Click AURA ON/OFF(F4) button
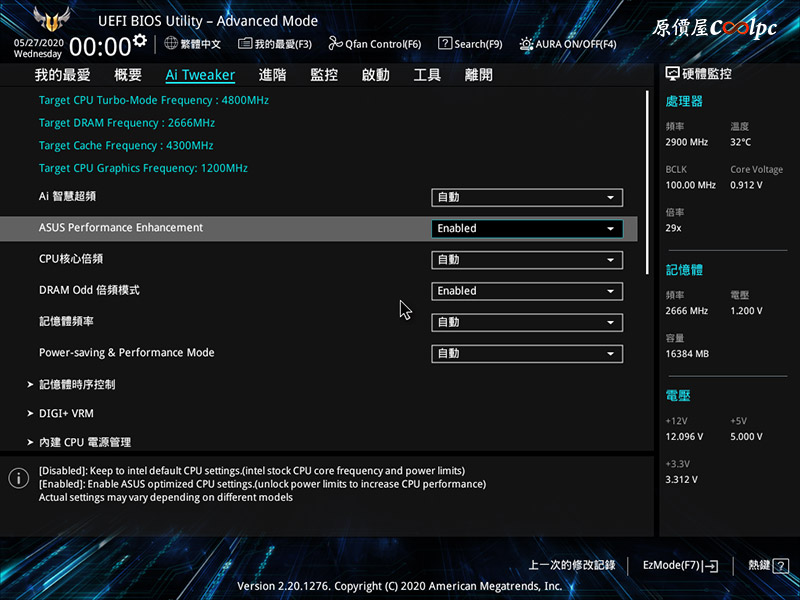 click(568, 44)
